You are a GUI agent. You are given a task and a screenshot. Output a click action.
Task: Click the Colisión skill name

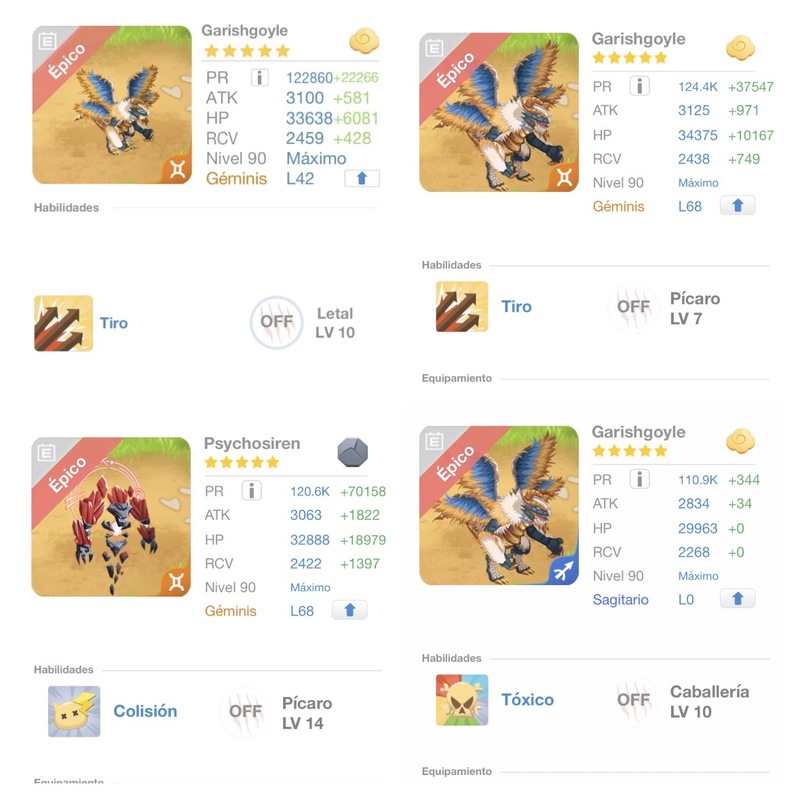coord(145,711)
